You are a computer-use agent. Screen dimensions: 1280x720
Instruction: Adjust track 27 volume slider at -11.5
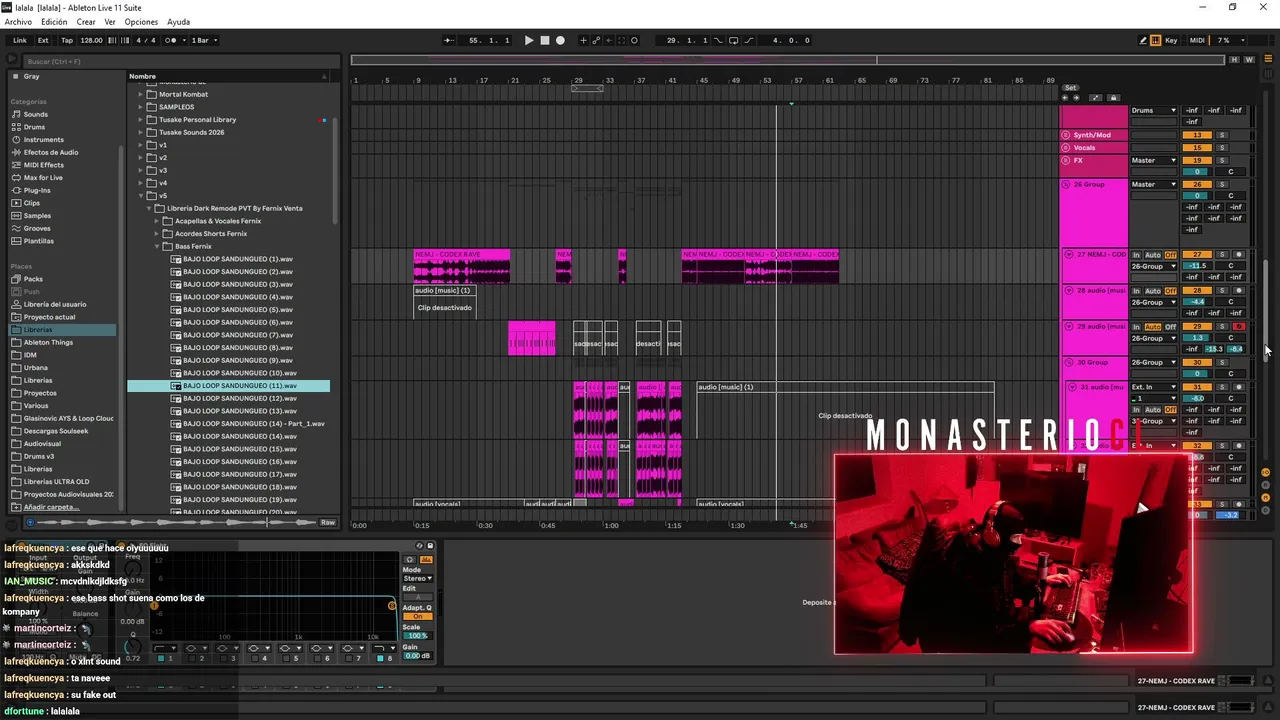pos(1197,266)
